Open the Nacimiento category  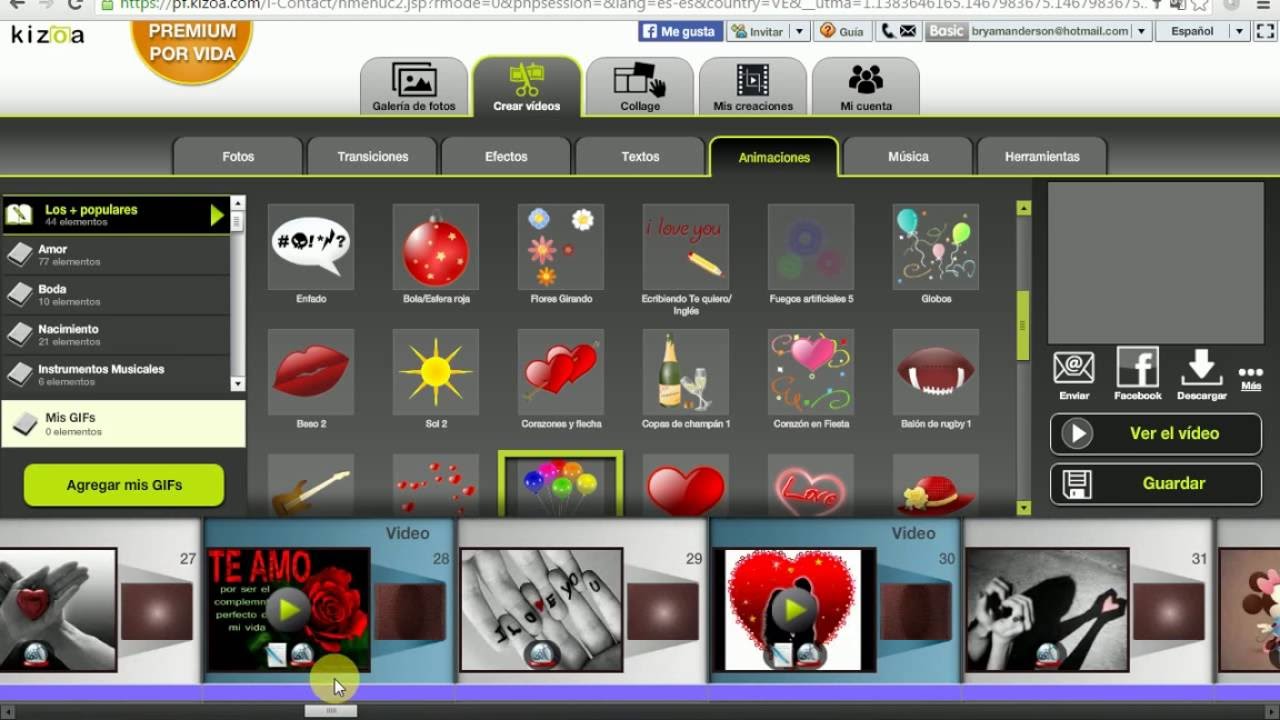click(116, 335)
